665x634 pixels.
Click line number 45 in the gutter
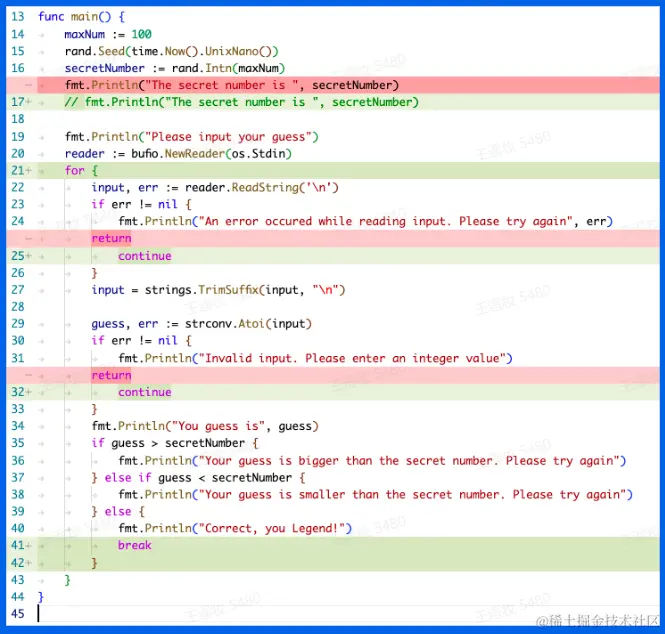point(18,614)
